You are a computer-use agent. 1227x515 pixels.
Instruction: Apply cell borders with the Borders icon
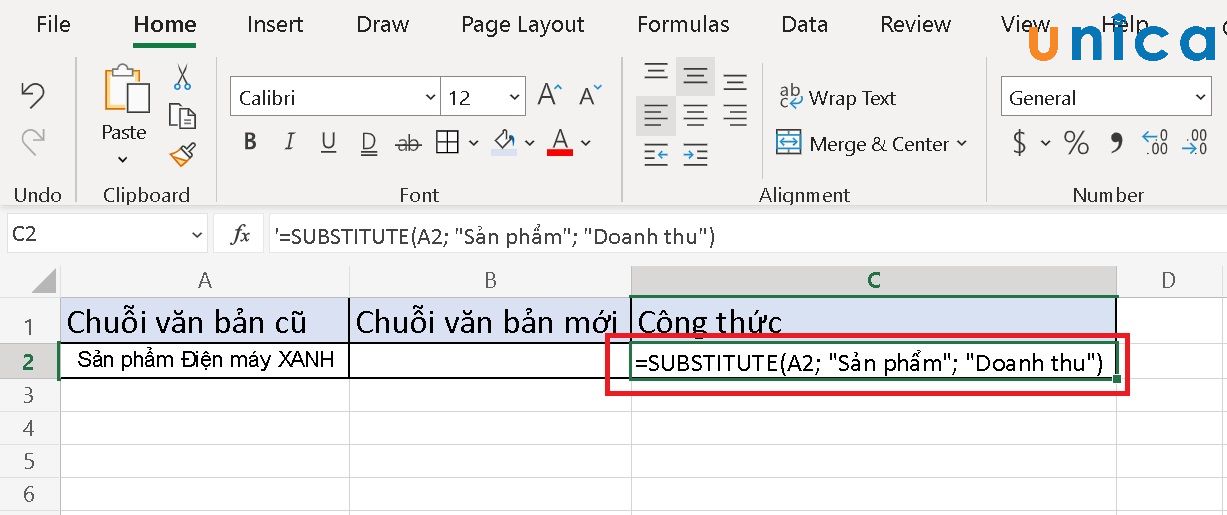pyautogui.click(x=447, y=143)
